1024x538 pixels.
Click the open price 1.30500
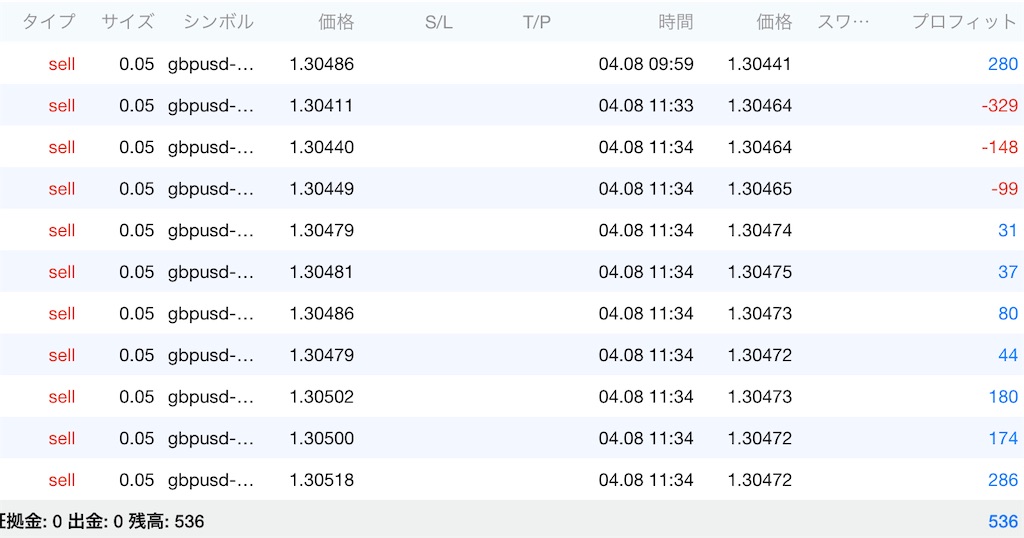[x=321, y=439]
